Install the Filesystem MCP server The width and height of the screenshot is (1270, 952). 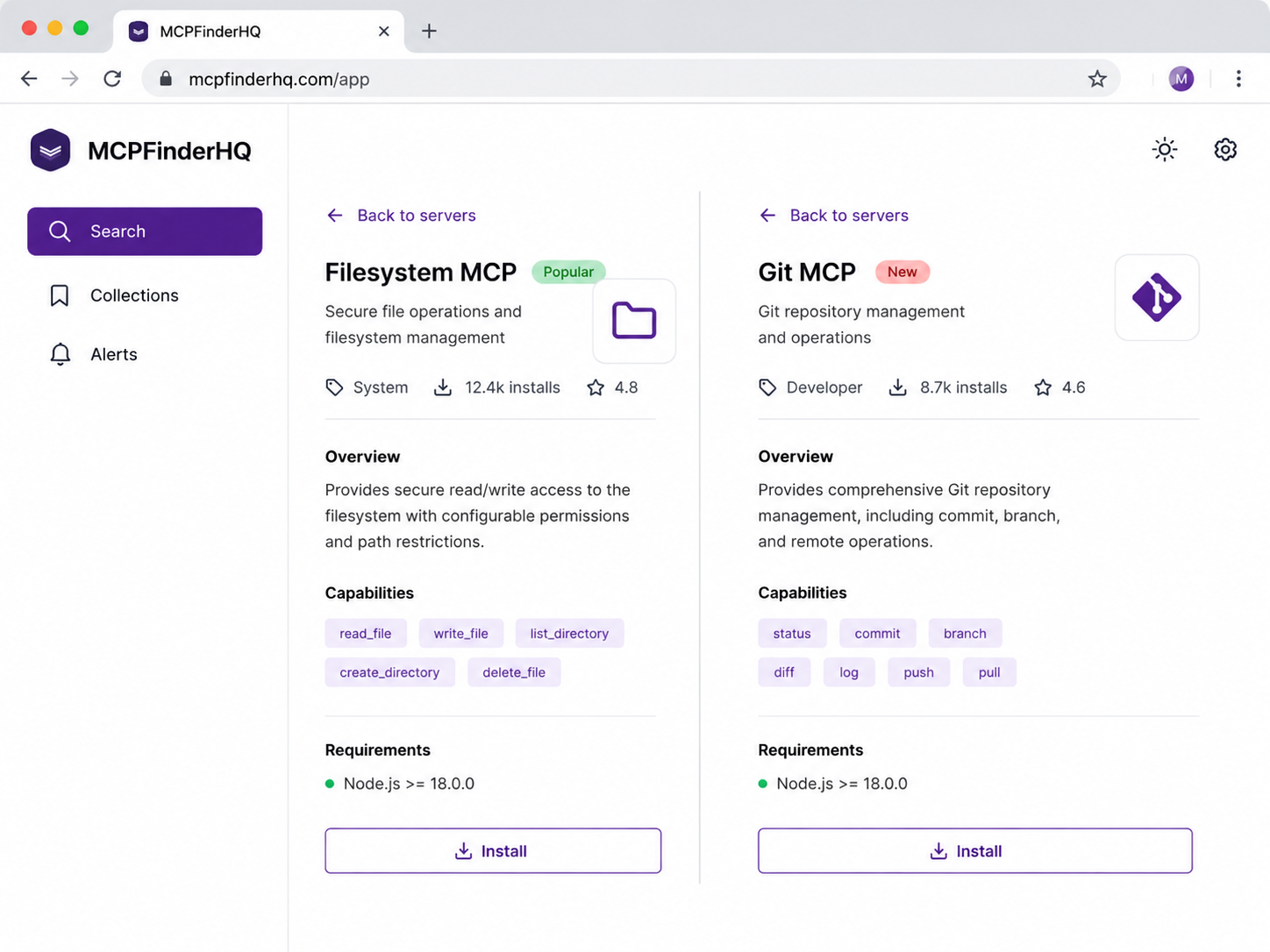493,851
